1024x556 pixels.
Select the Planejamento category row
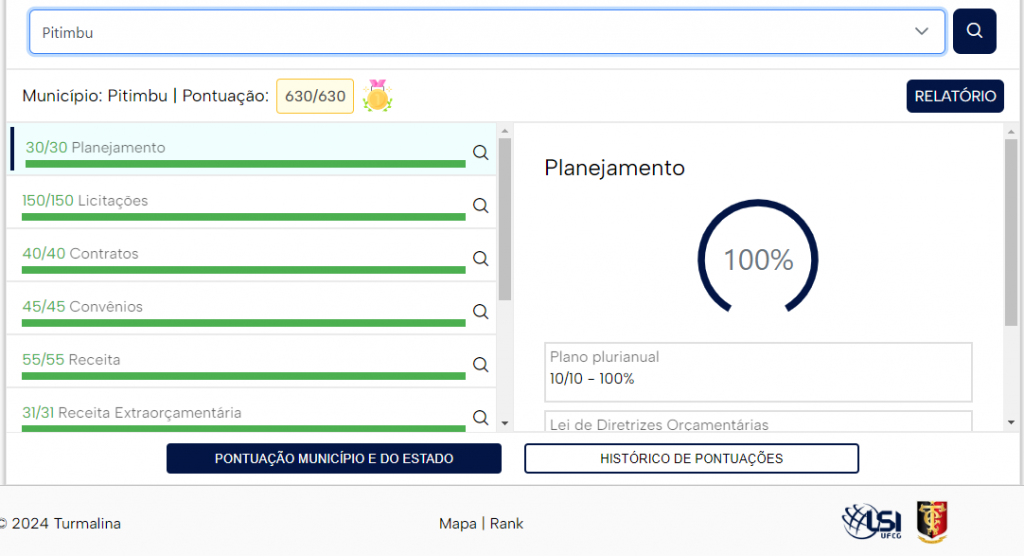point(240,148)
